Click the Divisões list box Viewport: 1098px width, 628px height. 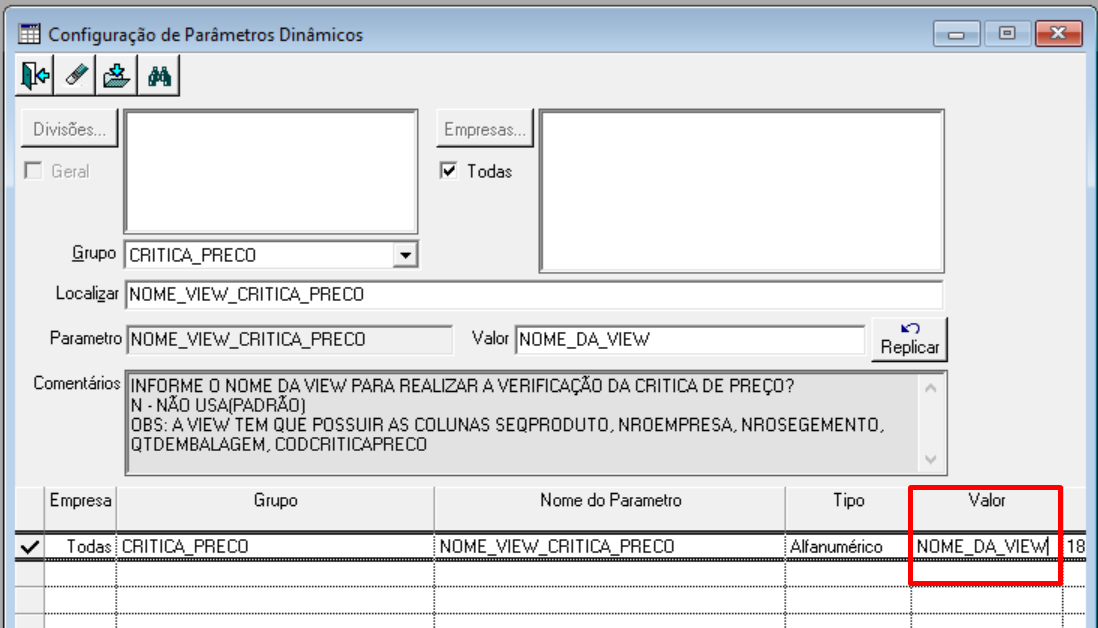[271, 172]
